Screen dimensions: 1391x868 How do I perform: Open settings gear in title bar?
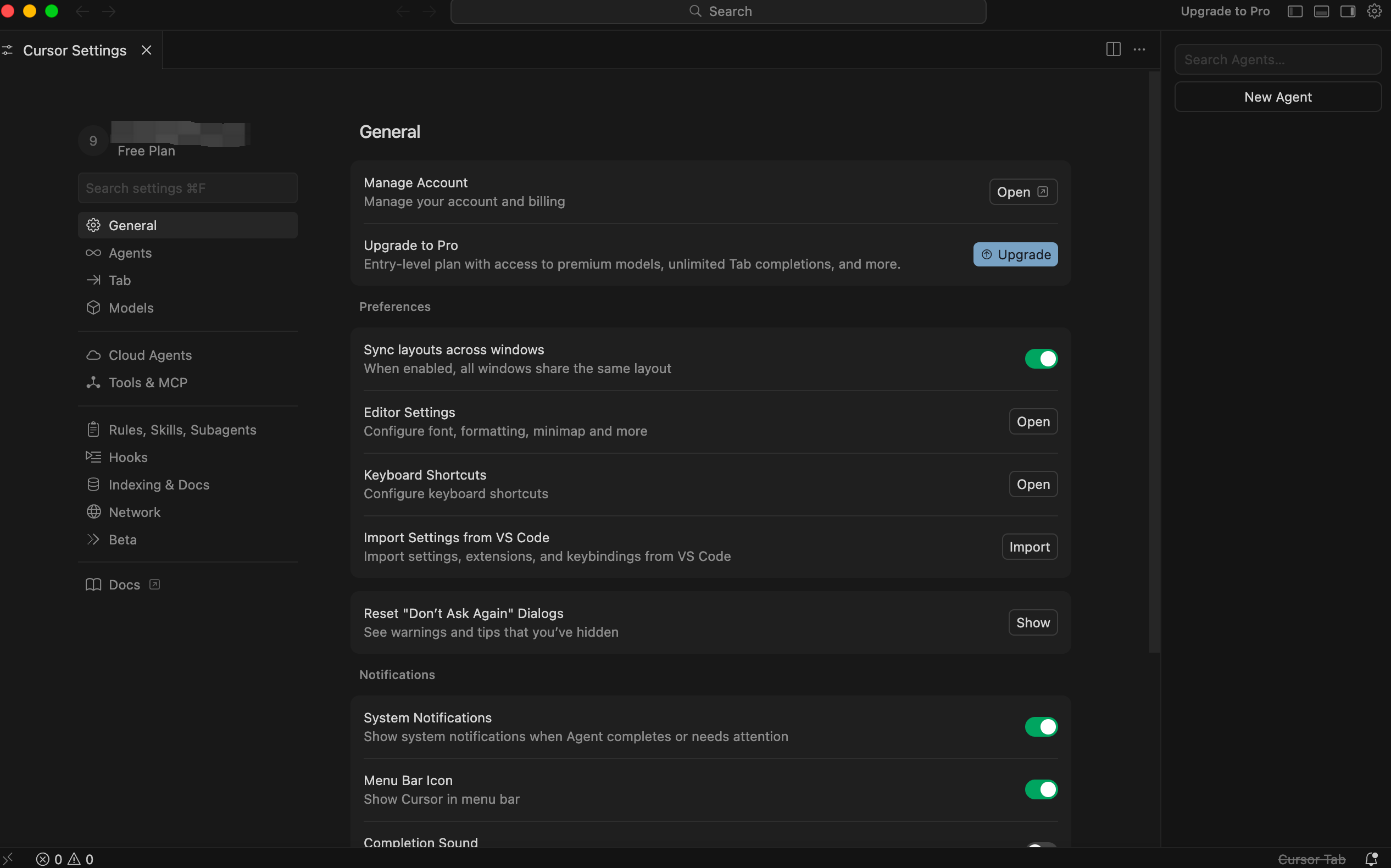tap(1374, 12)
